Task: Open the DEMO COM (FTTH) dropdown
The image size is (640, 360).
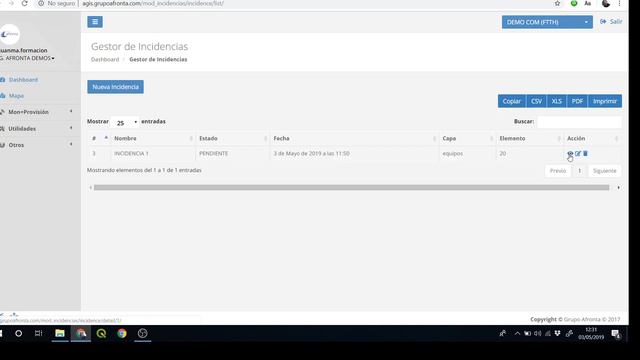Action: 547,22
